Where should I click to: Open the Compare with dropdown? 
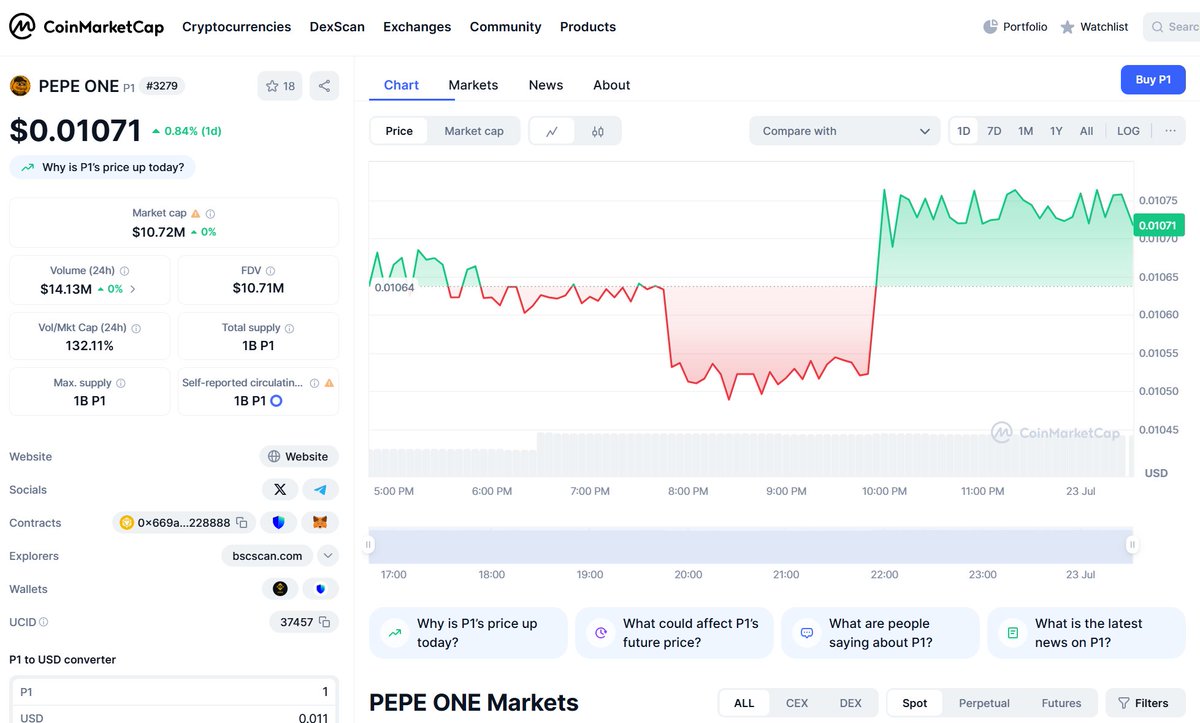click(x=845, y=131)
